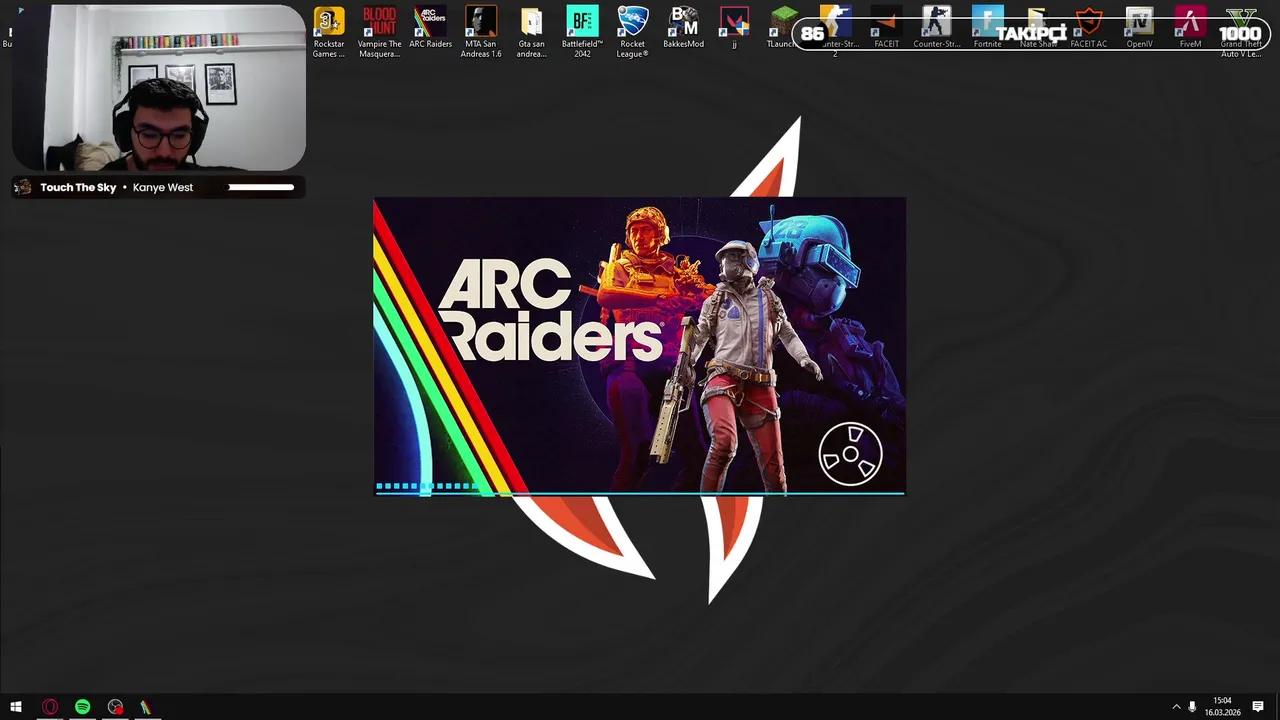The height and width of the screenshot is (720, 1280).
Task: Open Battlefield 2042 shortcut
Action: pyautogui.click(x=582, y=22)
